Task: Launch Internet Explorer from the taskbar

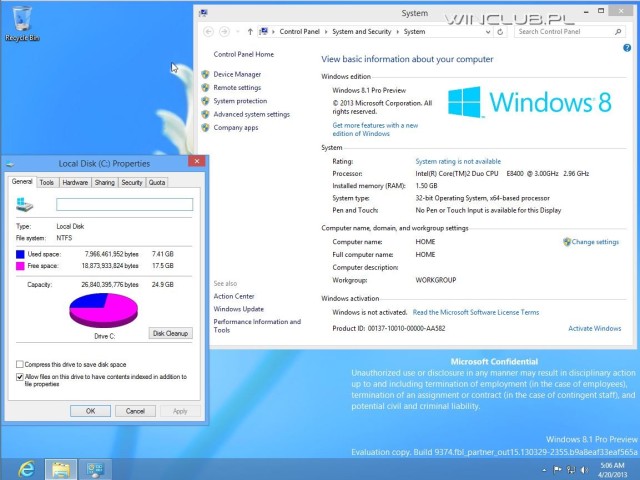Action: [26, 468]
